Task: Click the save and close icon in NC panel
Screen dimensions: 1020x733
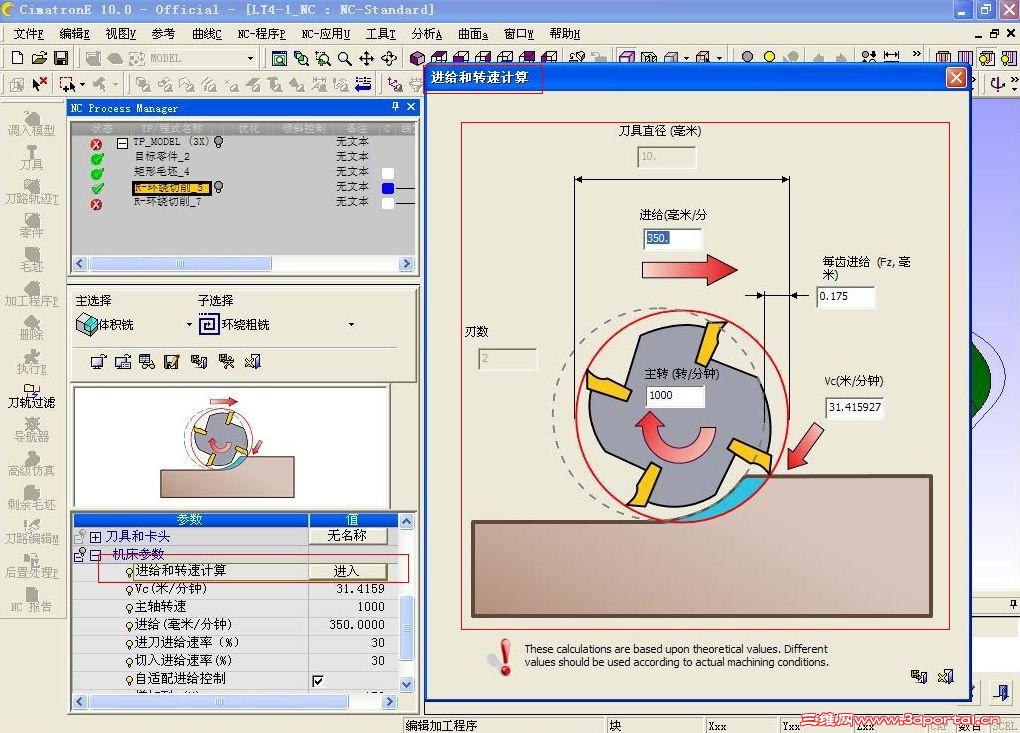Action: [199, 362]
